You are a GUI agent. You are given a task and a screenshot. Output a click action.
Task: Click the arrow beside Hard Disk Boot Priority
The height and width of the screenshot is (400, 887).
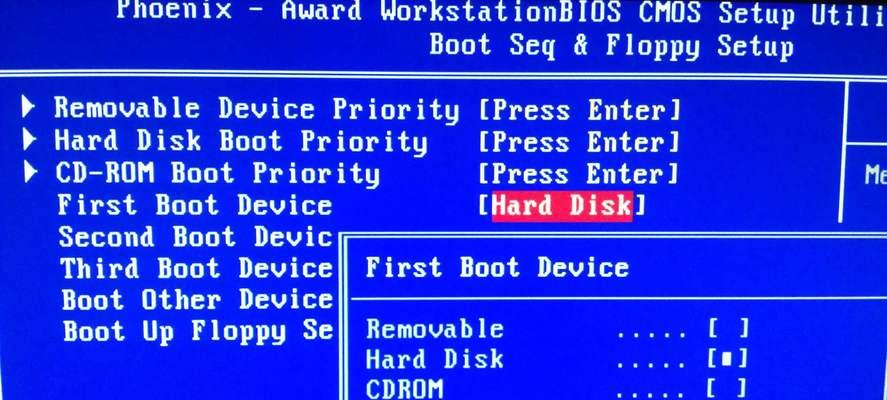30,140
